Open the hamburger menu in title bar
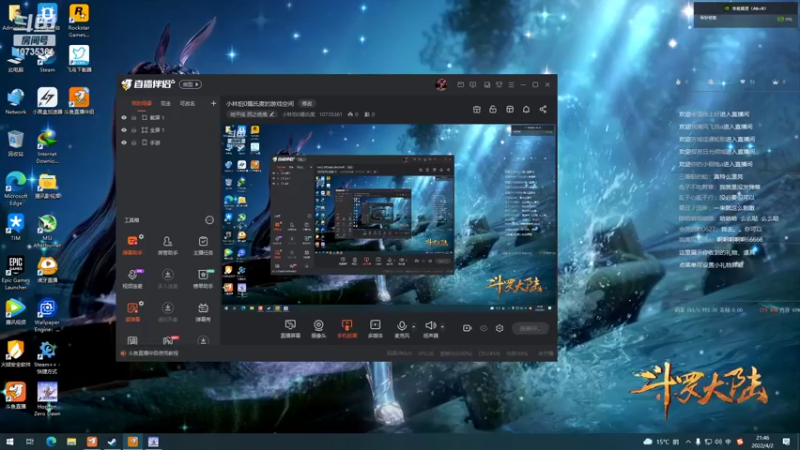 pyautogui.click(x=511, y=85)
